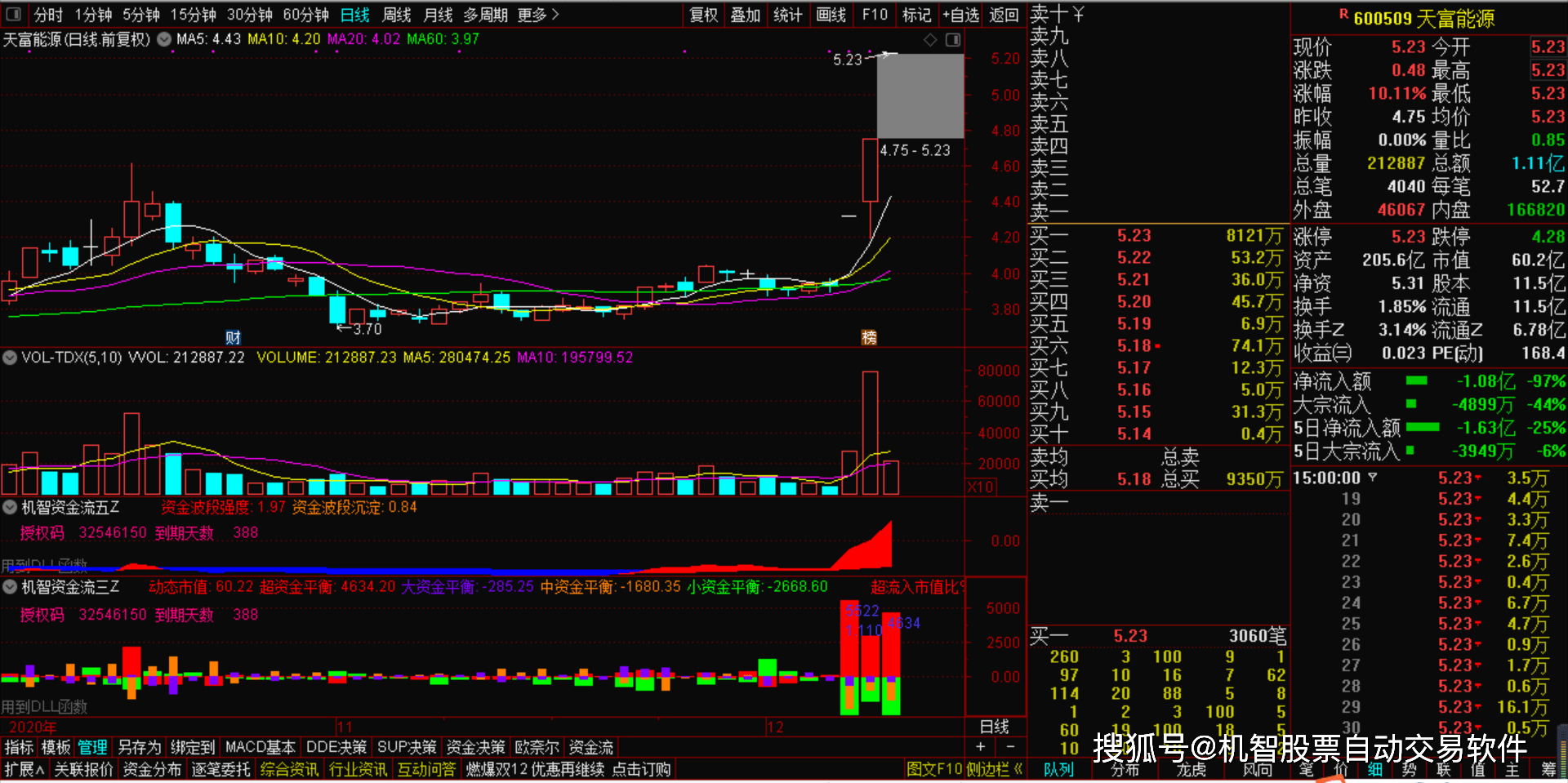The height and width of the screenshot is (783, 1568).
Task: Click the diamond icon above the price chart
Action: pyautogui.click(x=930, y=40)
